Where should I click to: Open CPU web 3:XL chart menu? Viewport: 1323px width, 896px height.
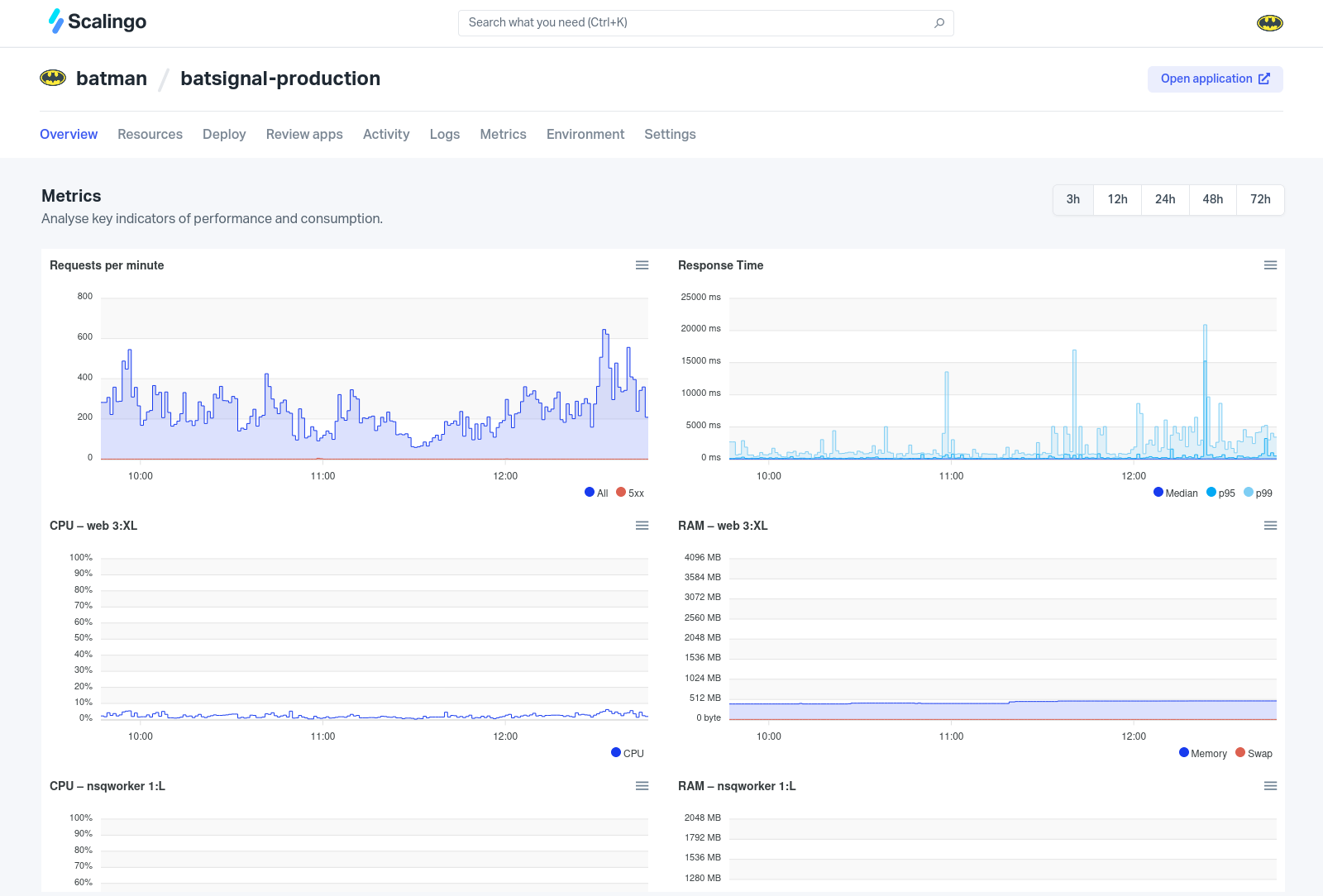(642, 526)
